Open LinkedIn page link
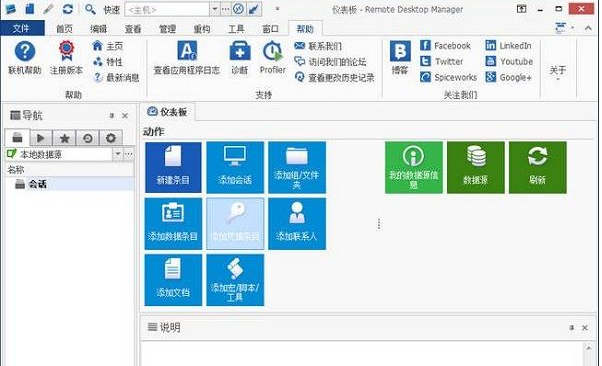Viewport: 602px width, 366px height. pos(508,45)
